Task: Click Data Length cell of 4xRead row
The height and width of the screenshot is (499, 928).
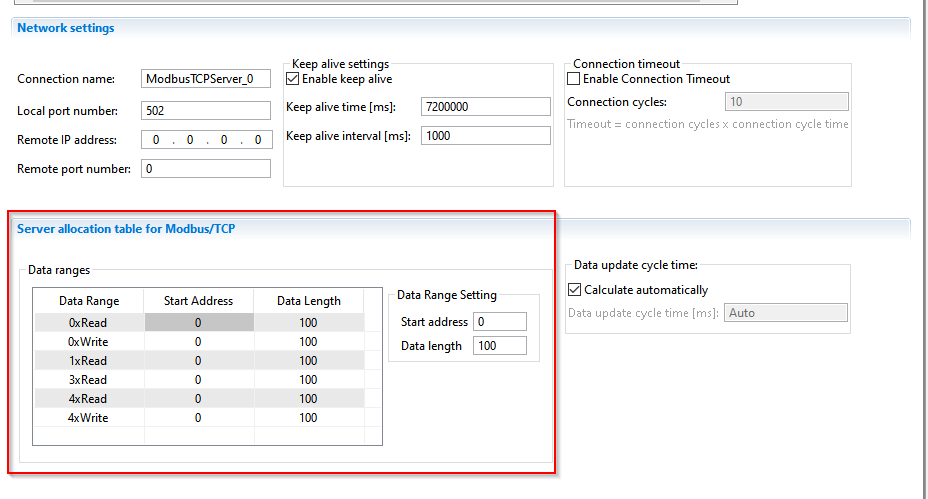Action: click(309, 398)
